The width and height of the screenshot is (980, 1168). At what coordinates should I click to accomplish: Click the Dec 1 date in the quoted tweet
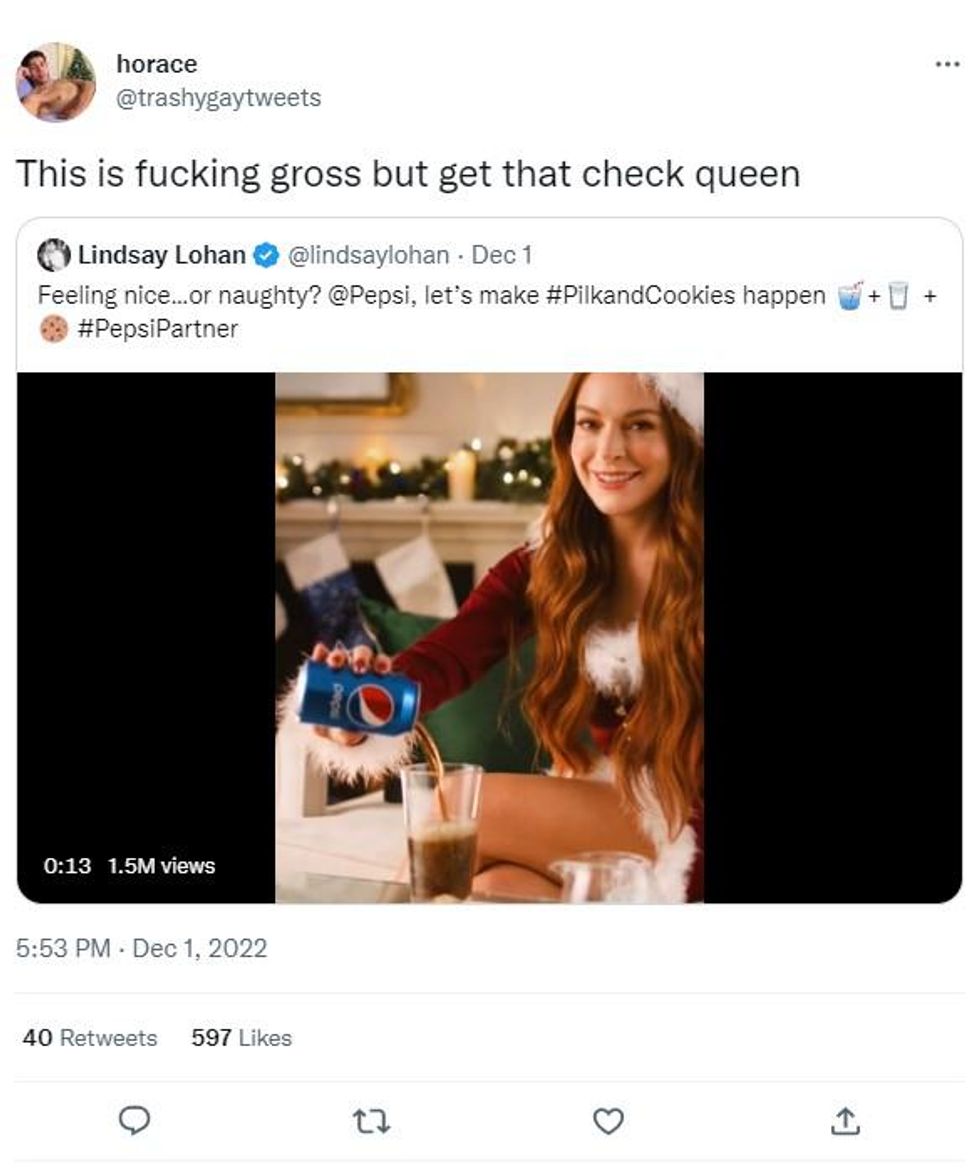502,255
